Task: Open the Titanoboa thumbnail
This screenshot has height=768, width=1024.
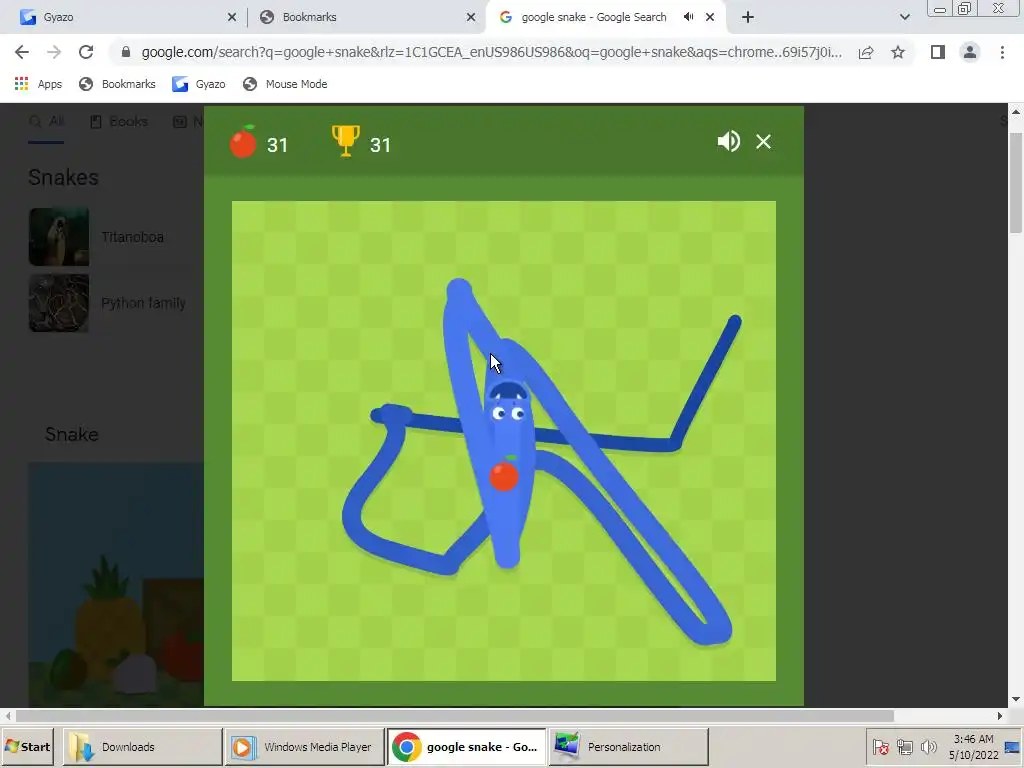Action: point(59,237)
